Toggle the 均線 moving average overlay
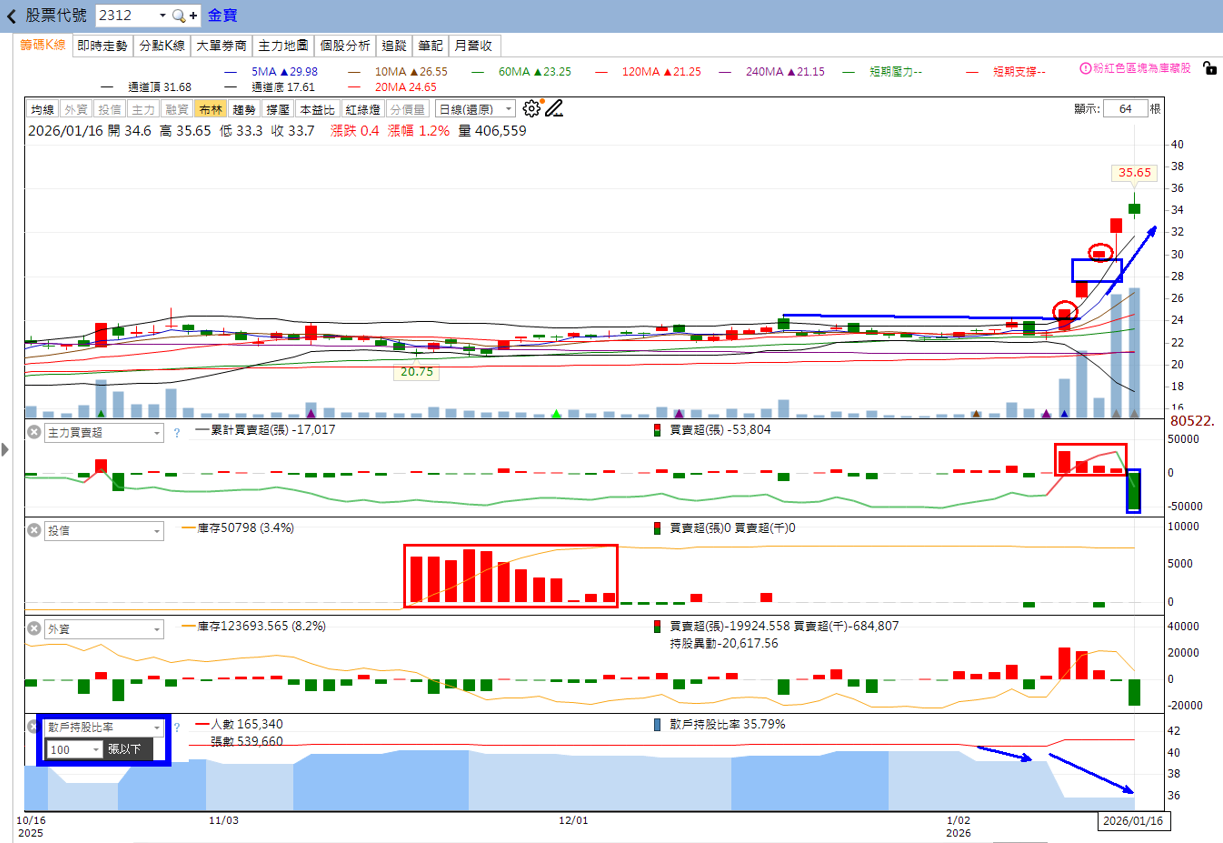 click(42, 109)
